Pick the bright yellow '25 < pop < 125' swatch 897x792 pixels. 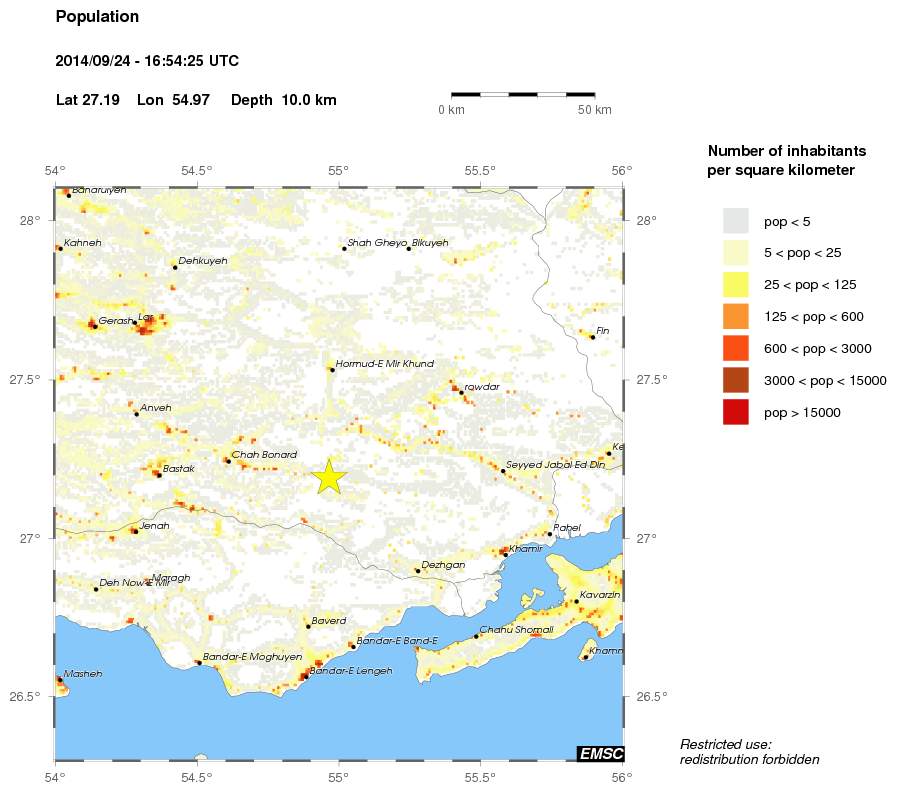coord(736,285)
